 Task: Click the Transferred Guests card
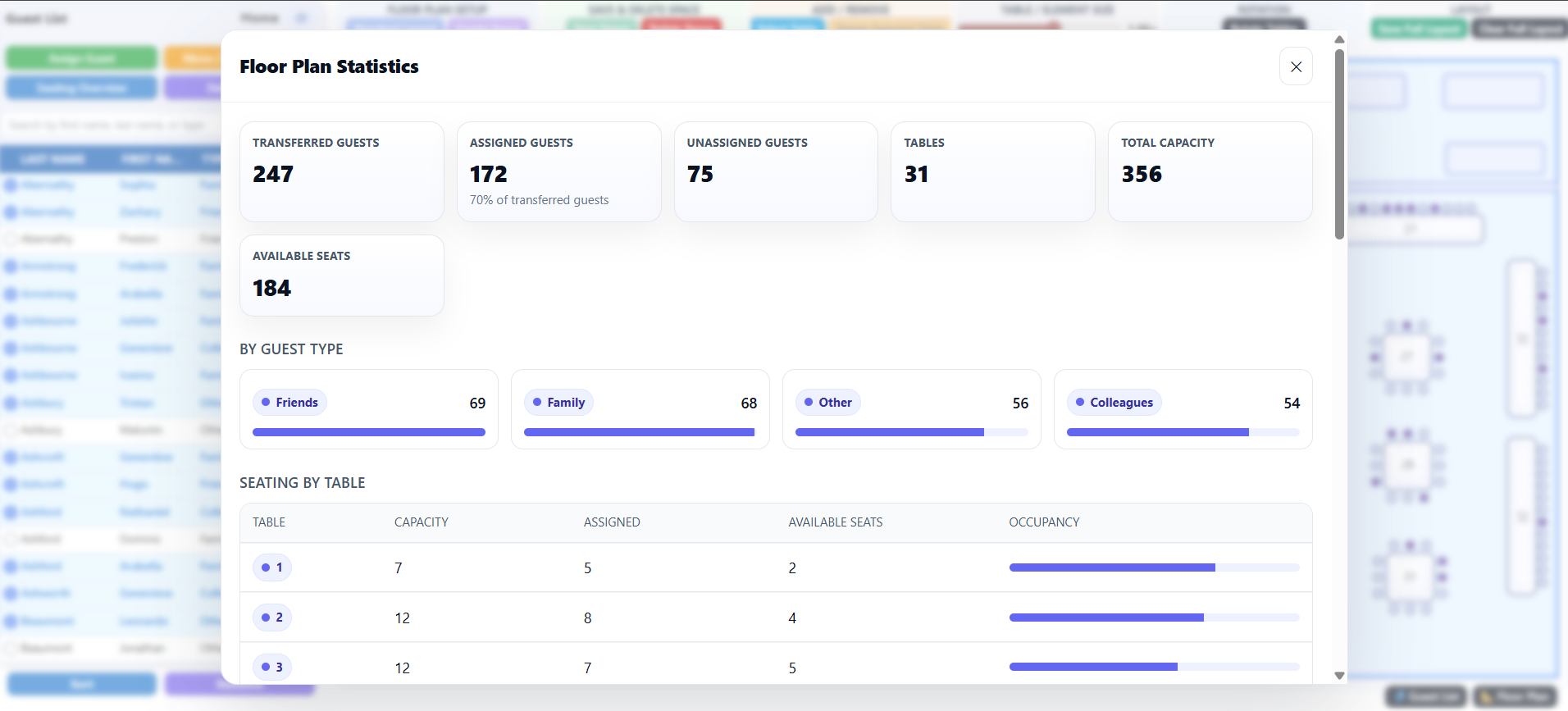341,171
